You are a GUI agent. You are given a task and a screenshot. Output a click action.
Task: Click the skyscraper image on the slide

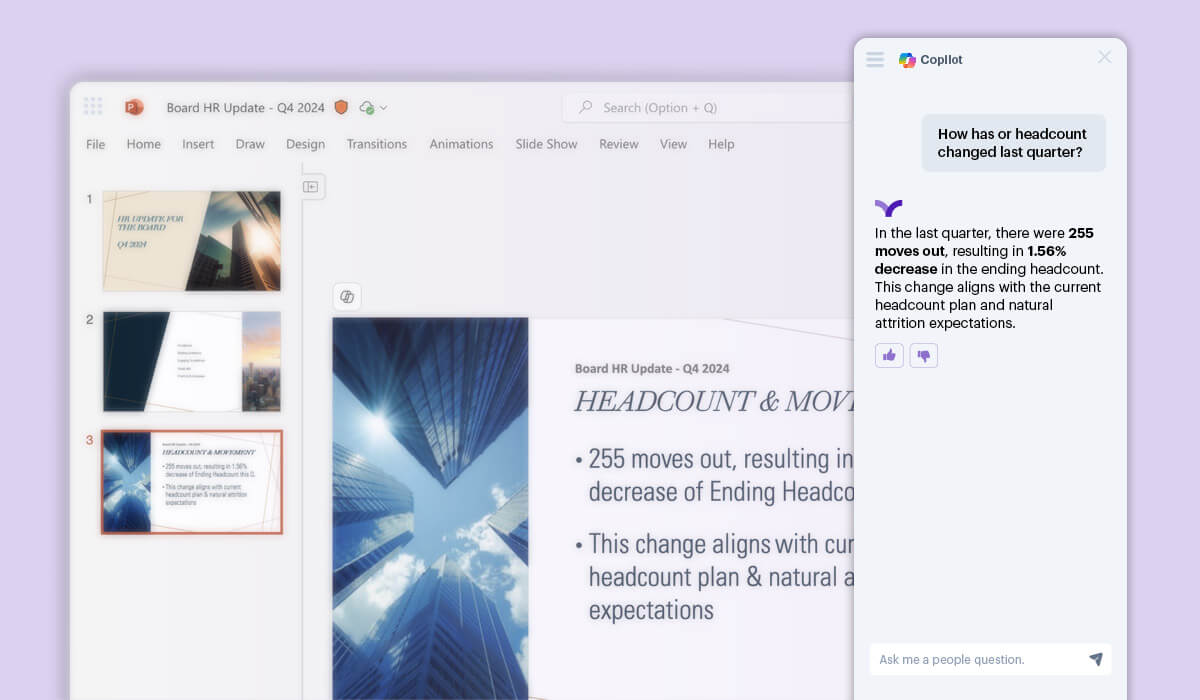[430, 509]
